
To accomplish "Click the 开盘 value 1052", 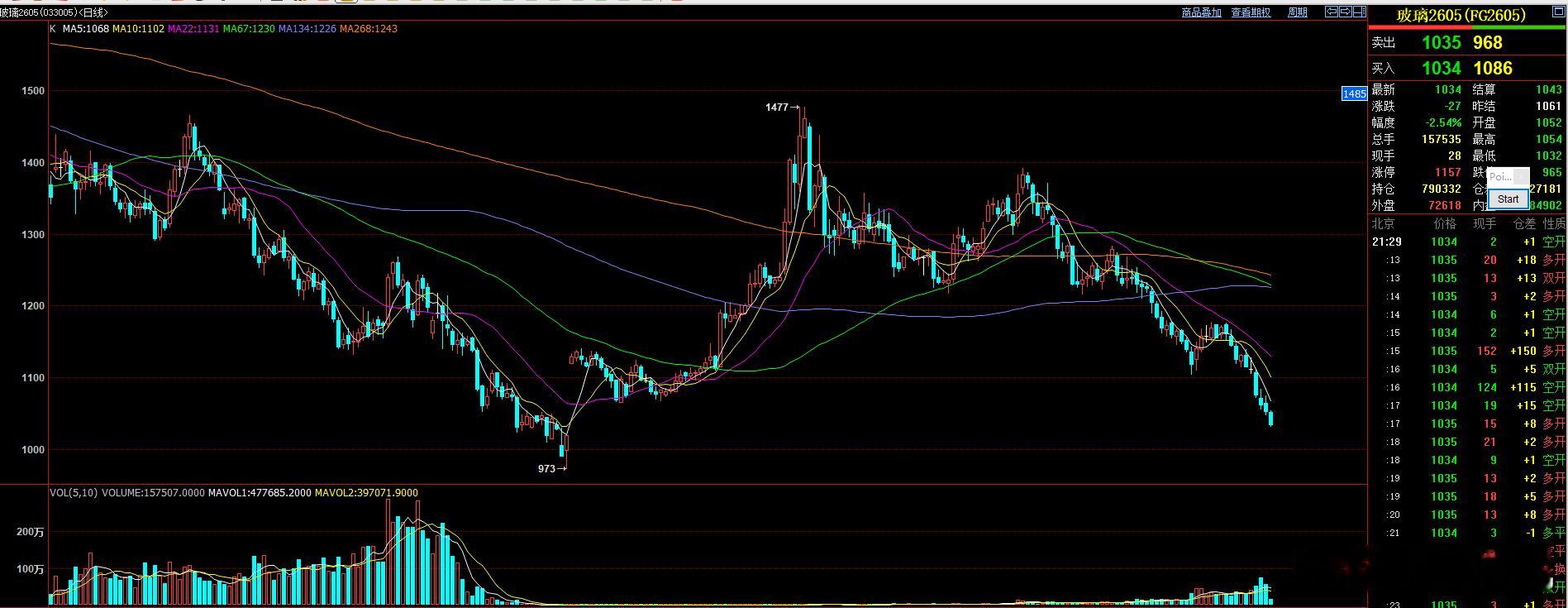I will (x=1549, y=123).
